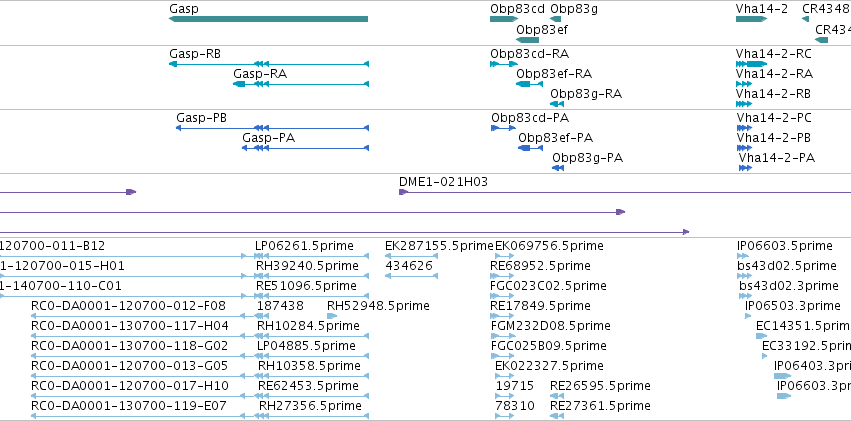This screenshot has width=851, height=421.
Task: Click the Obp83g-PA protein label
Action: point(588,158)
